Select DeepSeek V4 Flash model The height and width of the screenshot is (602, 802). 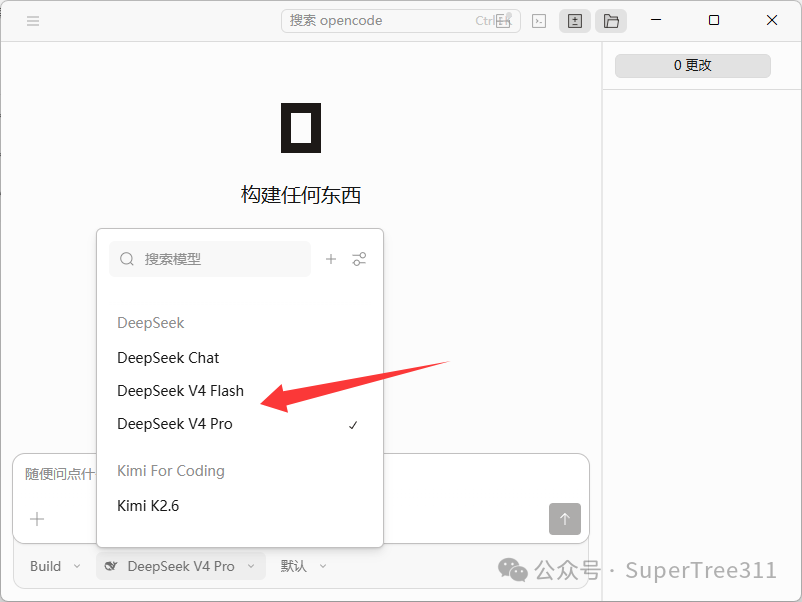pos(239,391)
